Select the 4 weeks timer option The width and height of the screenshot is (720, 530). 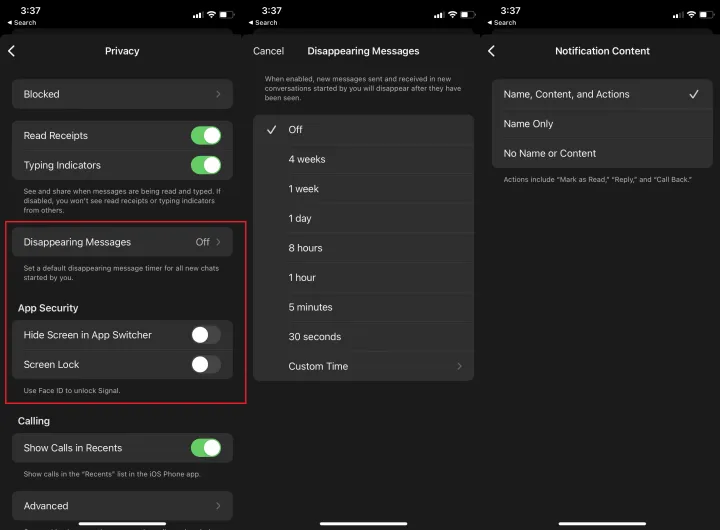(307, 159)
